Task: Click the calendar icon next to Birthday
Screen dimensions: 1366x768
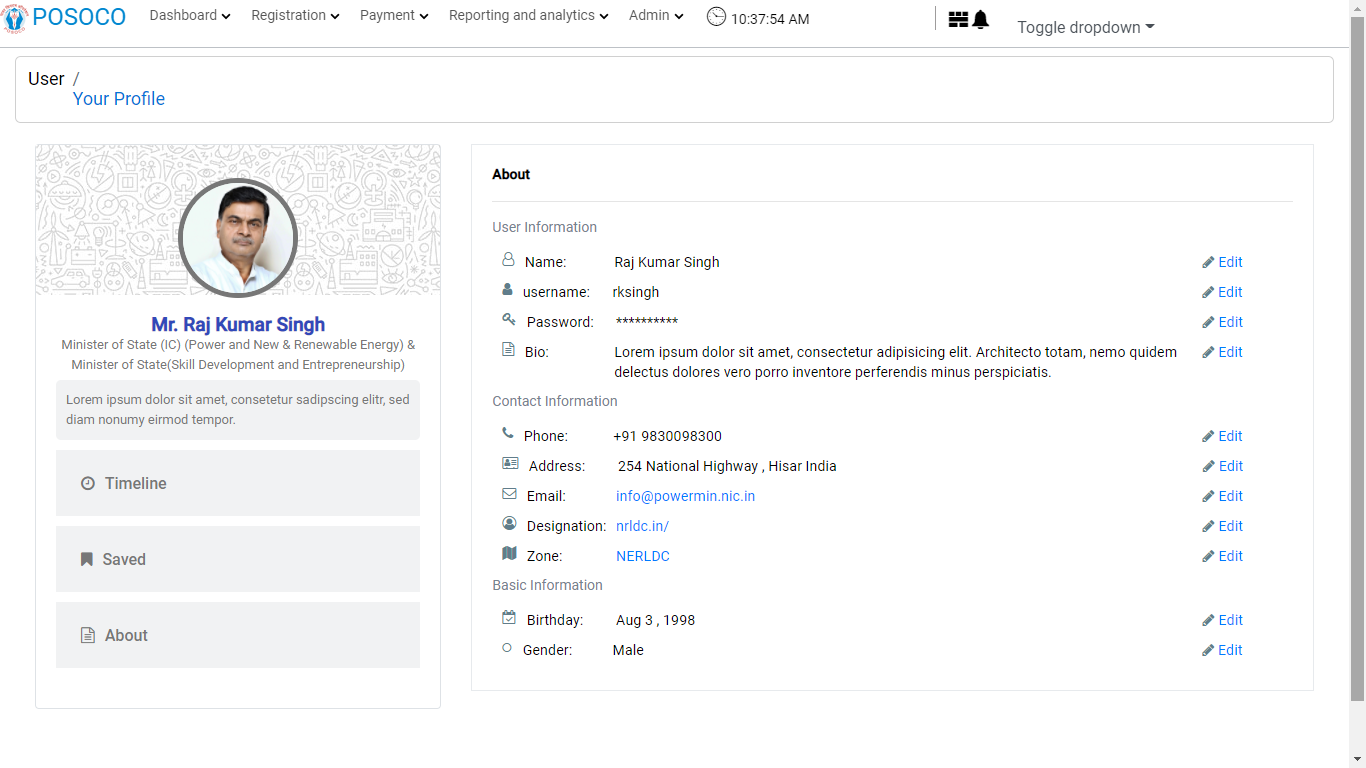Action: [x=509, y=618]
